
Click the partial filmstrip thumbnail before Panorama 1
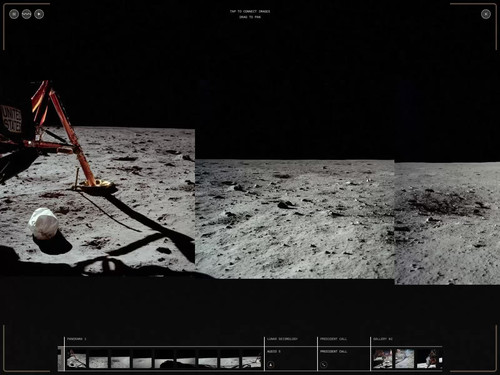pyautogui.click(x=60, y=359)
